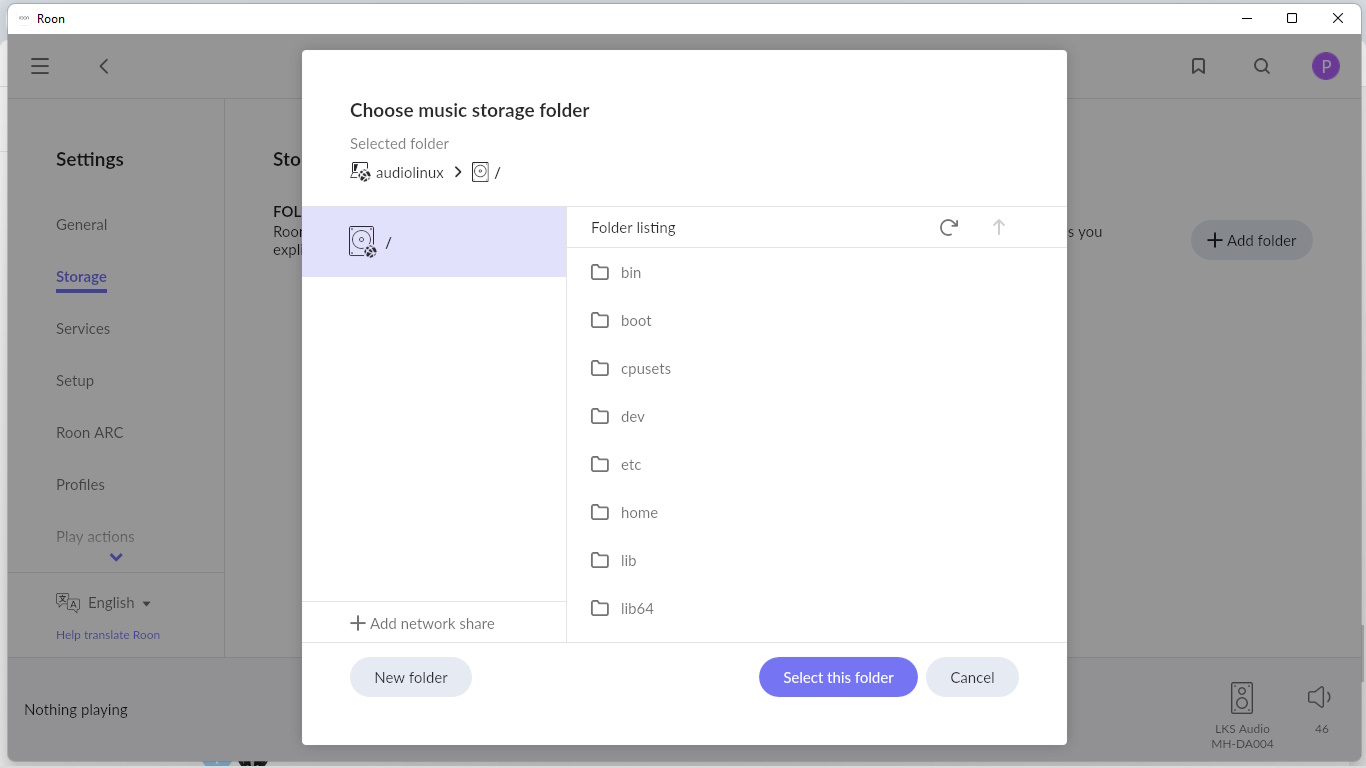Open the LKS Audio zone speaker icon

point(1242,697)
